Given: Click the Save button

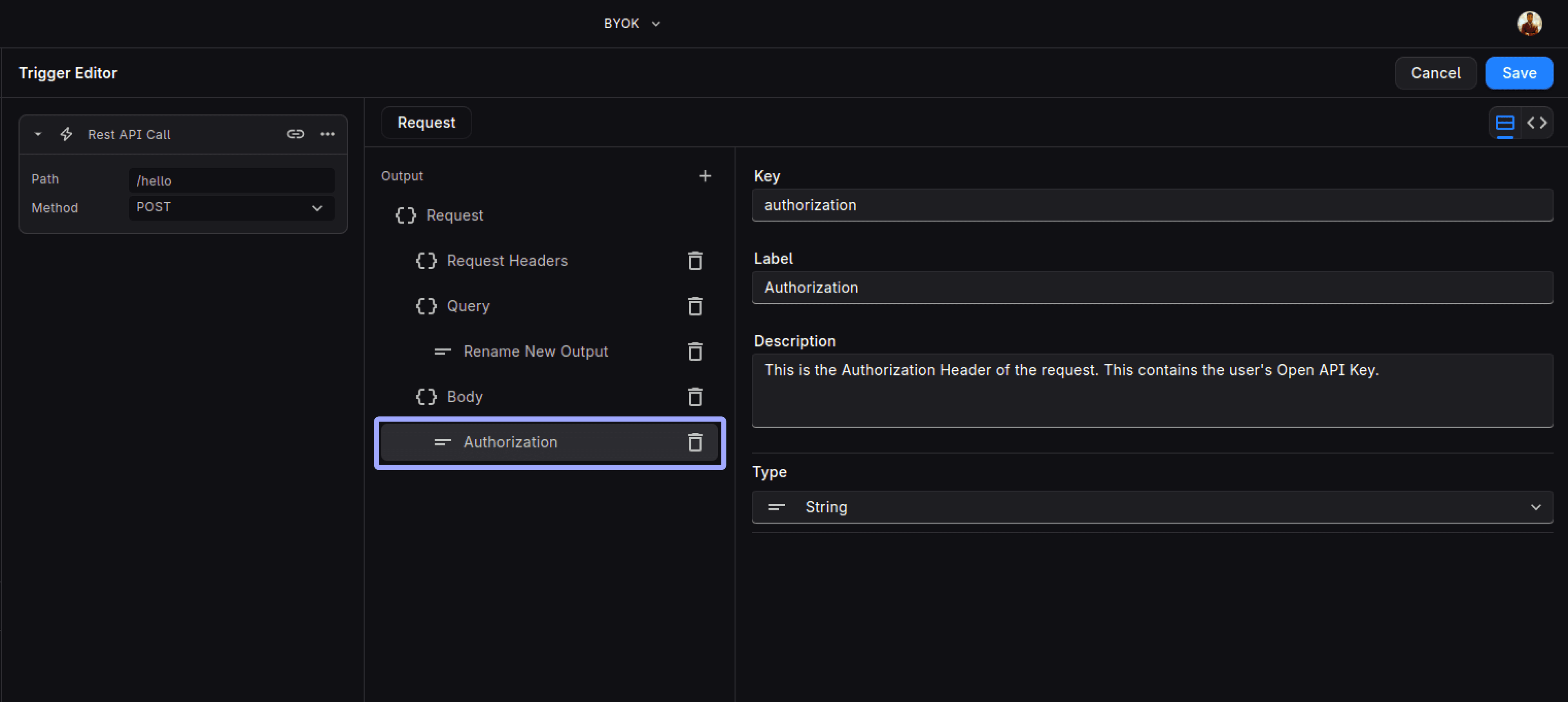Looking at the screenshot, I should [x=1519, y=72].
